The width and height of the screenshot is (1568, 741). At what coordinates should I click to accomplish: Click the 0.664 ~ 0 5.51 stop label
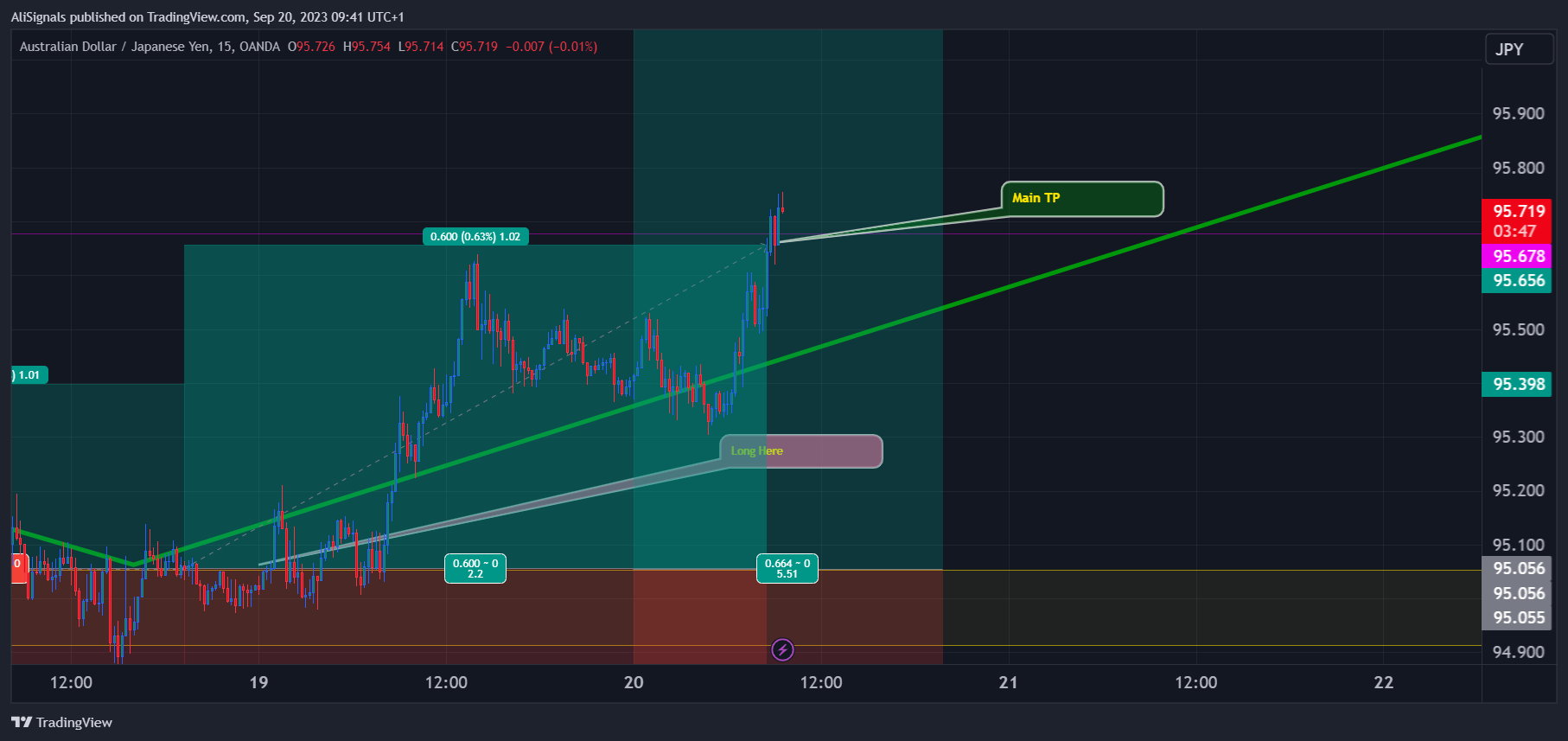pyautogui.click(x=787, y=568)
